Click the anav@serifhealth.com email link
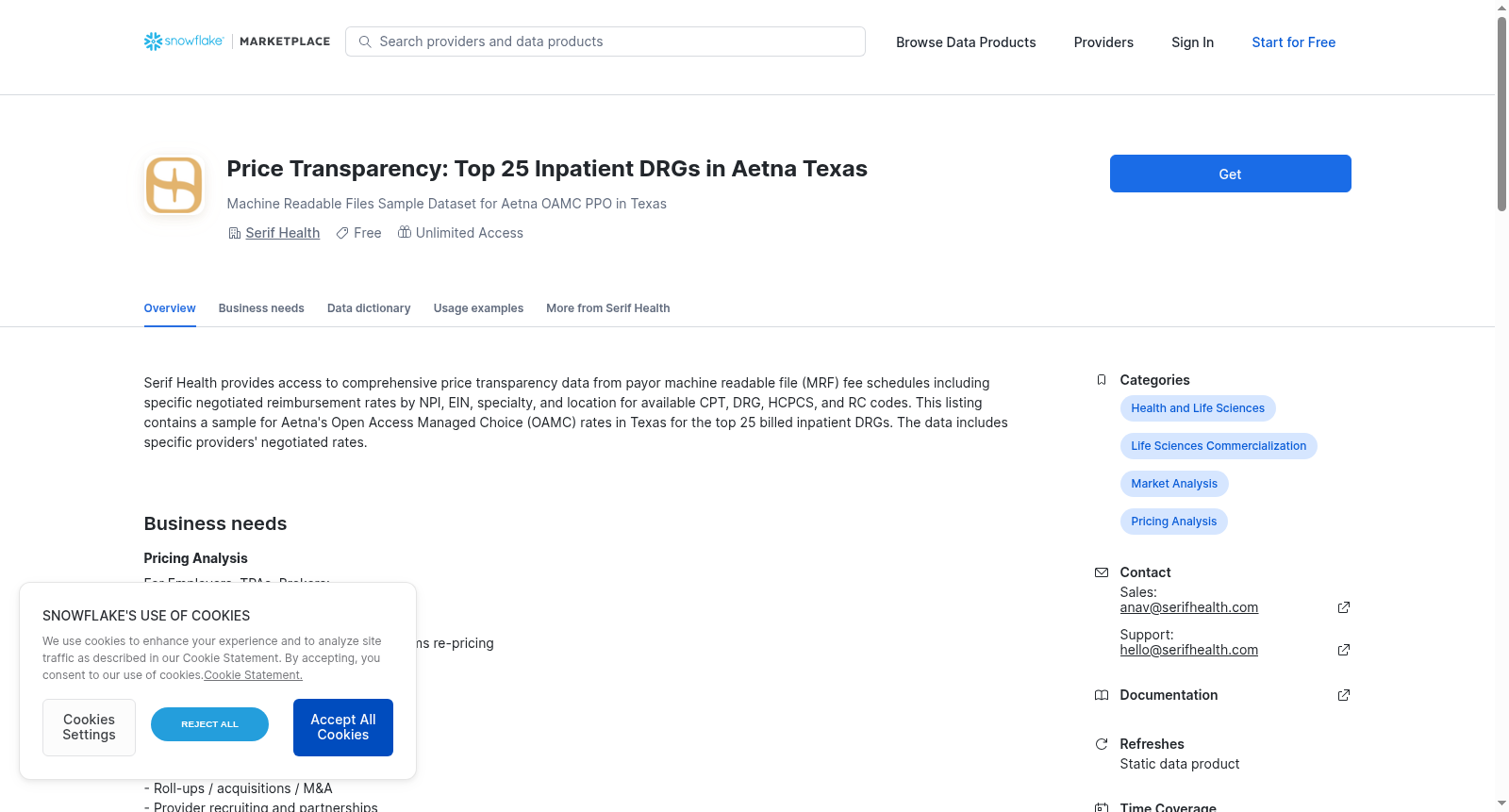Viewport: 1509px width, 812px height. pyautogui.click(x=1188, y=607)
